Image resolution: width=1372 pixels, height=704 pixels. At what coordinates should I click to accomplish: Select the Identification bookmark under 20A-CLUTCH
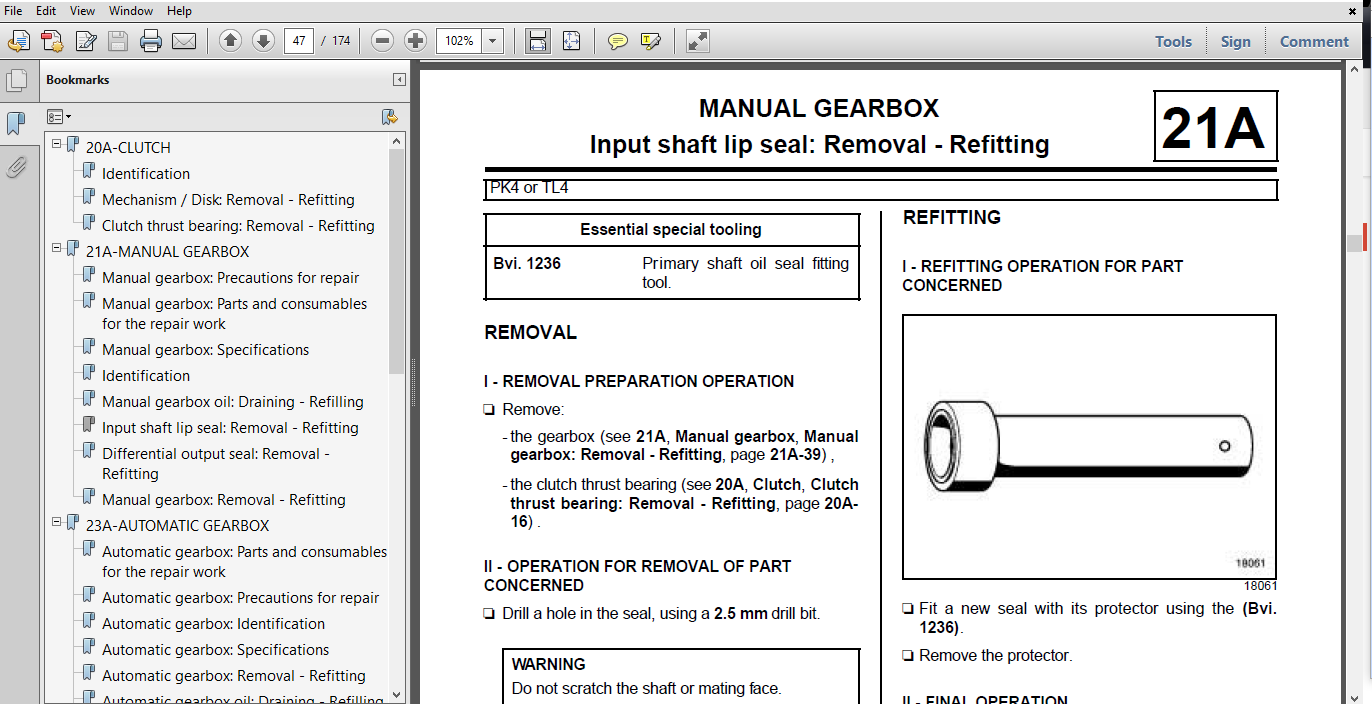coord(145,173)
